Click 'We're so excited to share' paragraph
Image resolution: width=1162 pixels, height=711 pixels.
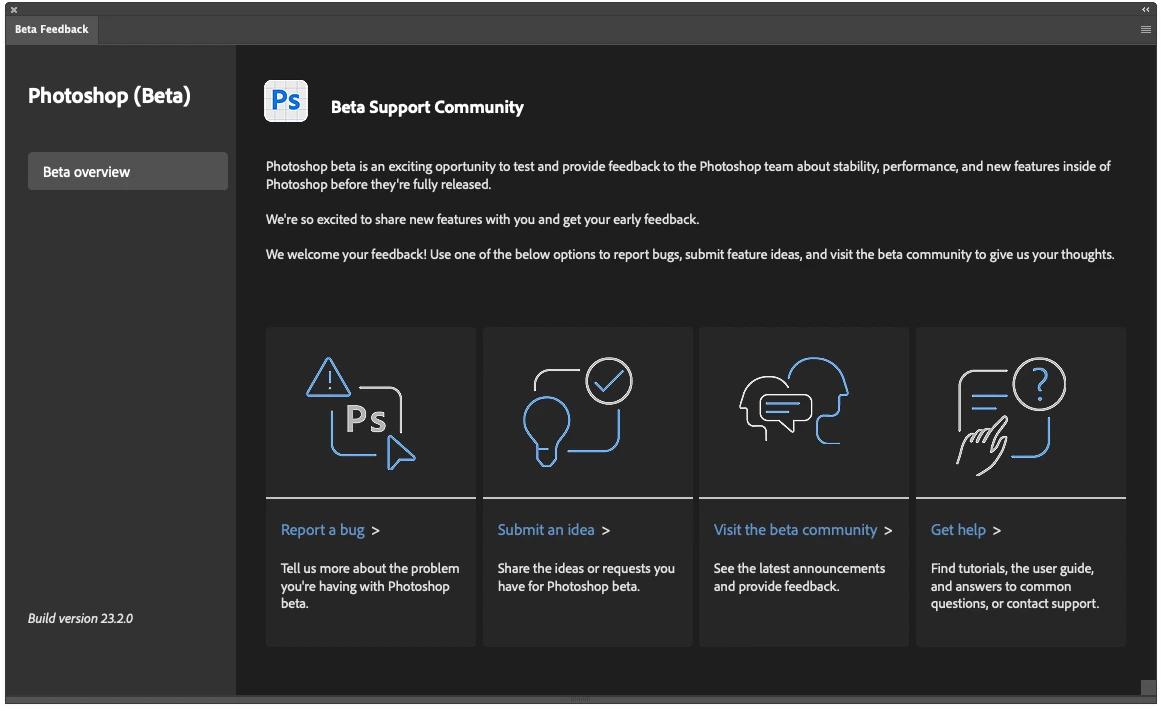(x=482, y=219)
